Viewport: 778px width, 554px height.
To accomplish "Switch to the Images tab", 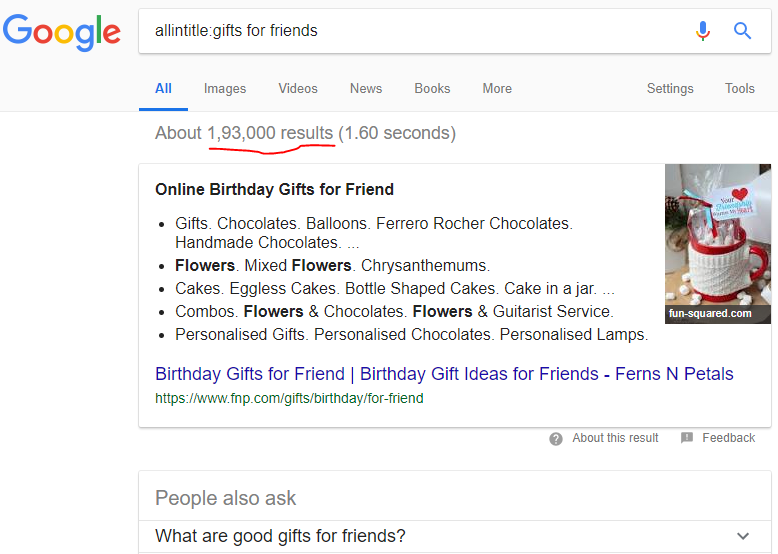I will point(225,88).
